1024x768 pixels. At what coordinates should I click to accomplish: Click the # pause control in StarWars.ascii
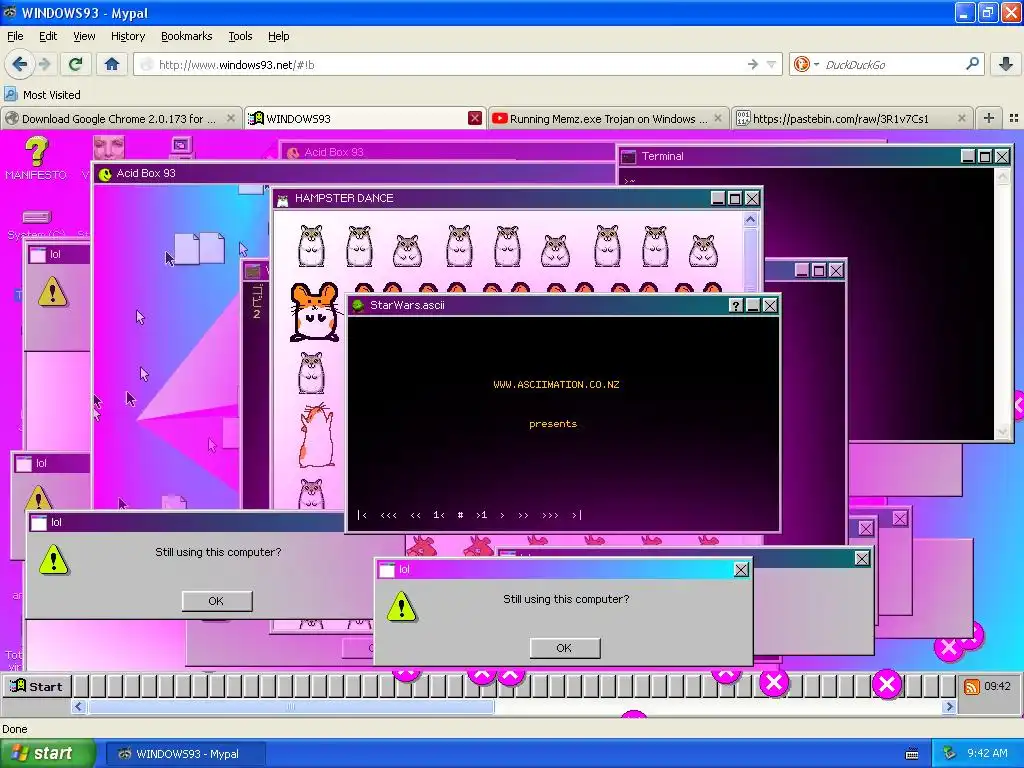point(460,515)
